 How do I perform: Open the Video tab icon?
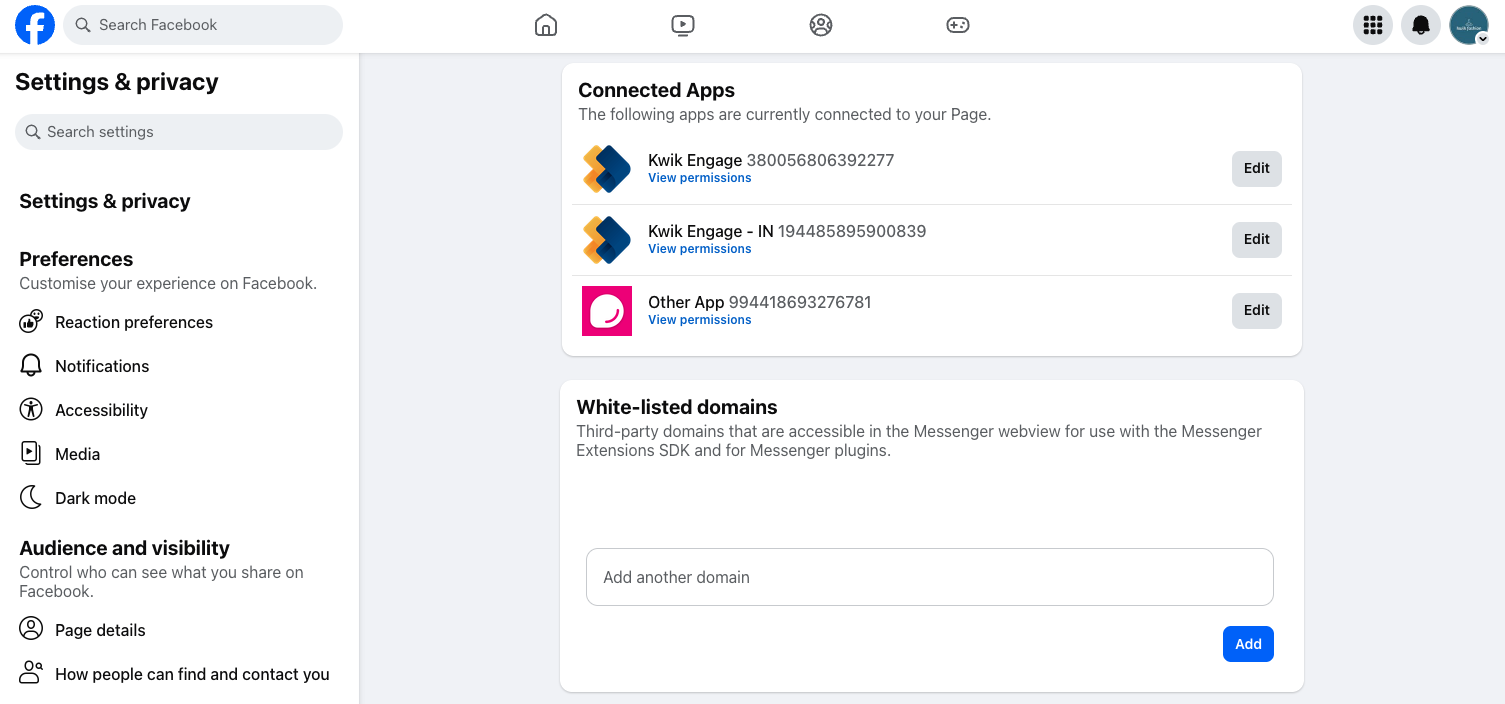tap(683, 25)
